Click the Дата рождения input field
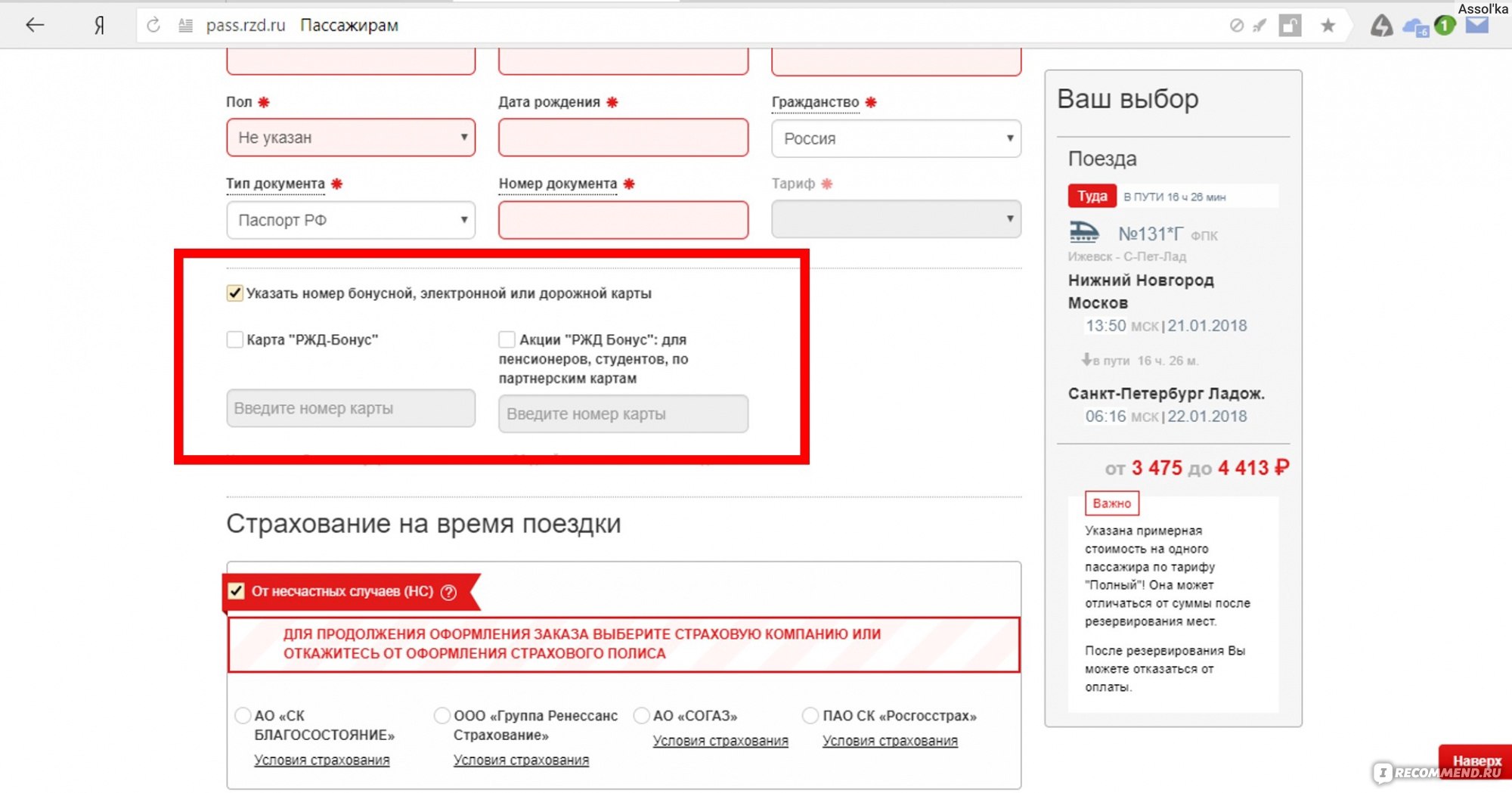 (623, 138)
